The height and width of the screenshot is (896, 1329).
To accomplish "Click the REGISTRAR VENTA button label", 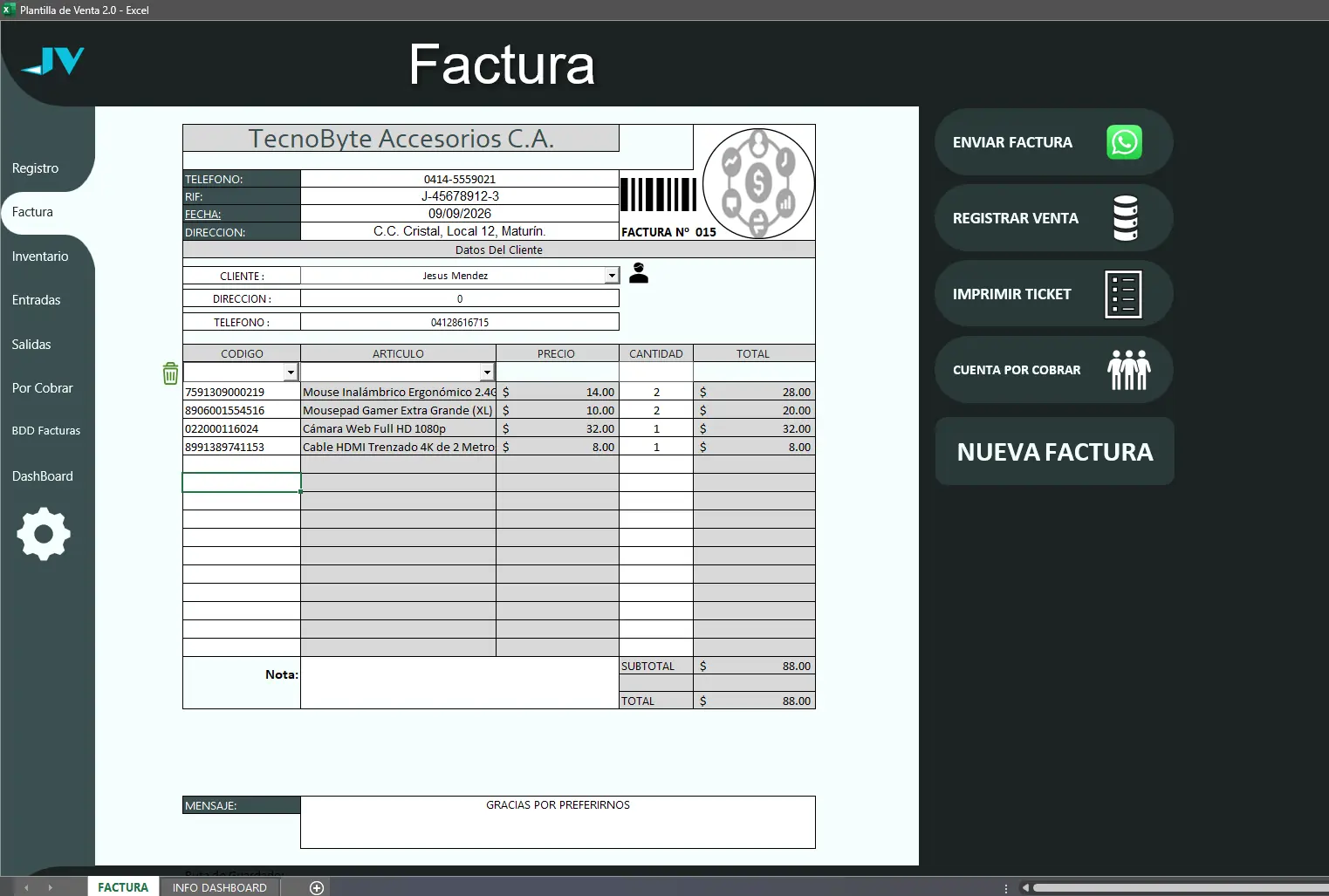I will [x=1016, y=218].
